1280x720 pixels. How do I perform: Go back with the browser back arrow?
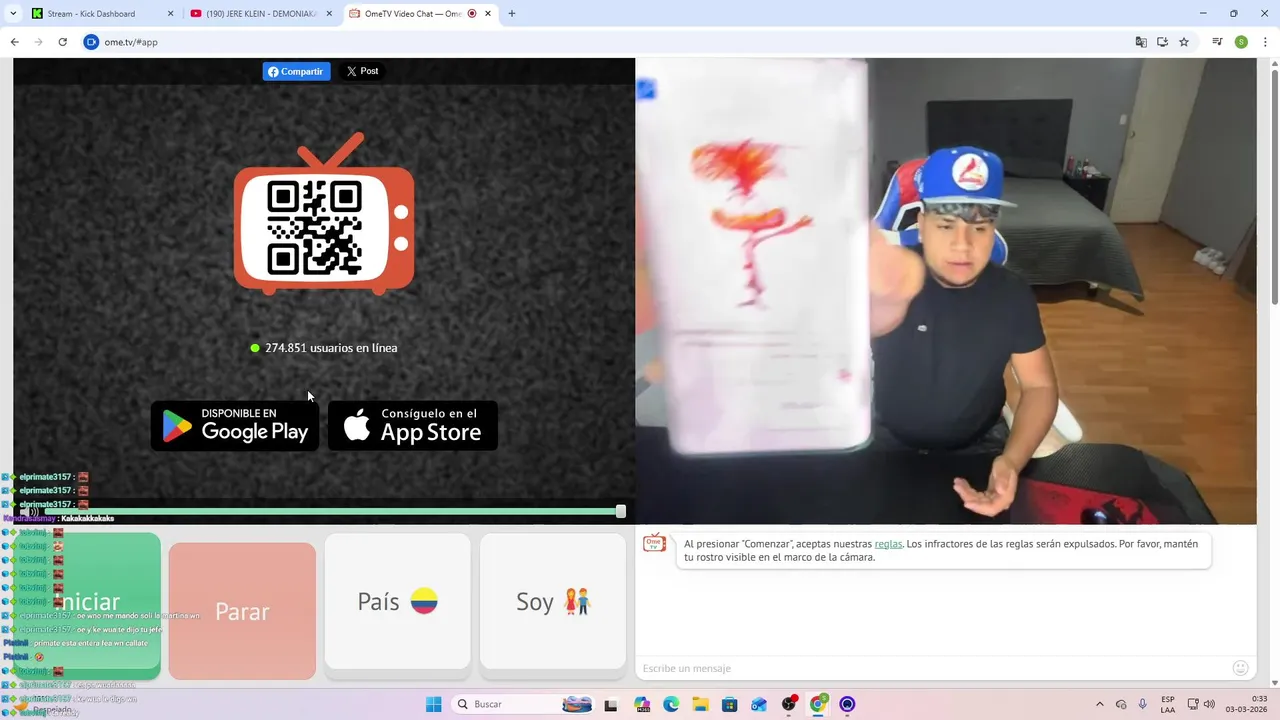(x=14, y=42)
